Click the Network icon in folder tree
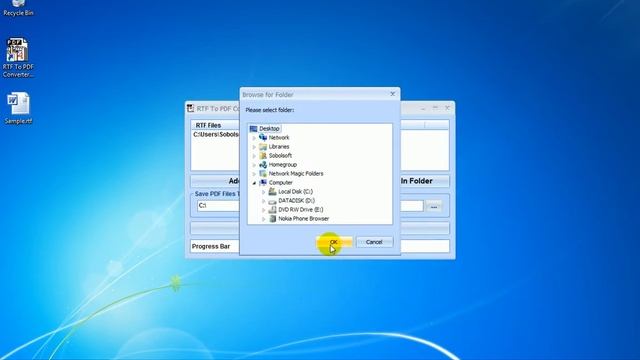 [x=263, y=138]
